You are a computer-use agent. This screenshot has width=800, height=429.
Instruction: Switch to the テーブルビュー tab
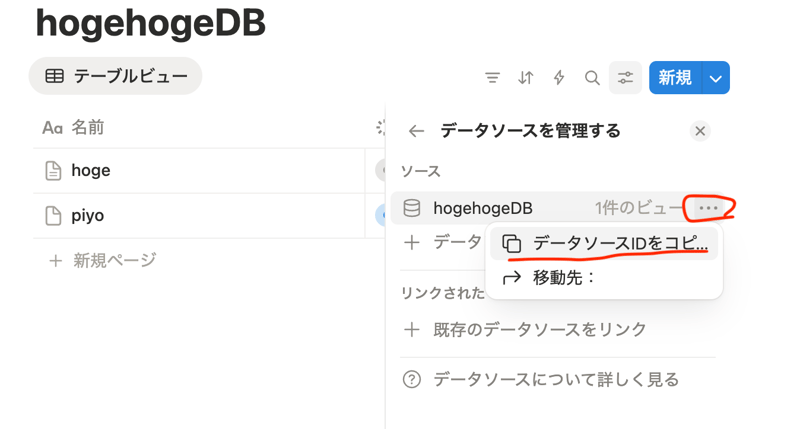tap(116, 76)
